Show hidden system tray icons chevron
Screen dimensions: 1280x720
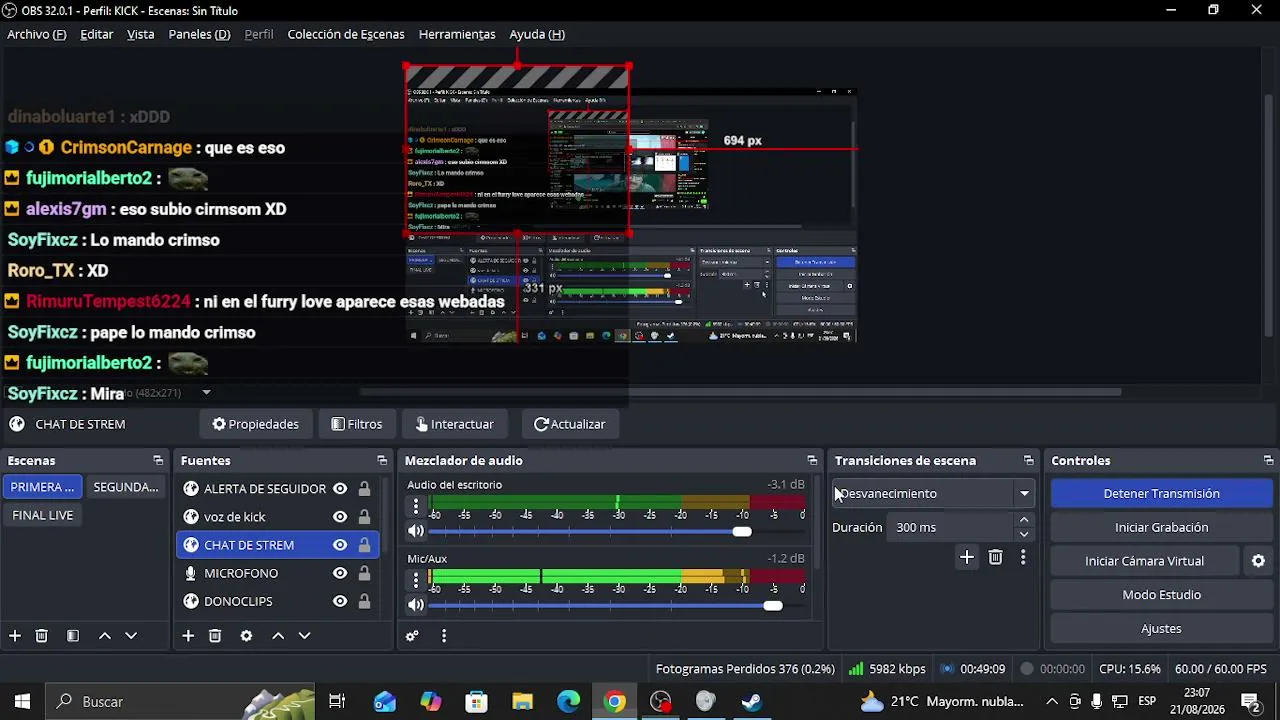click(x=1052, y=702)
